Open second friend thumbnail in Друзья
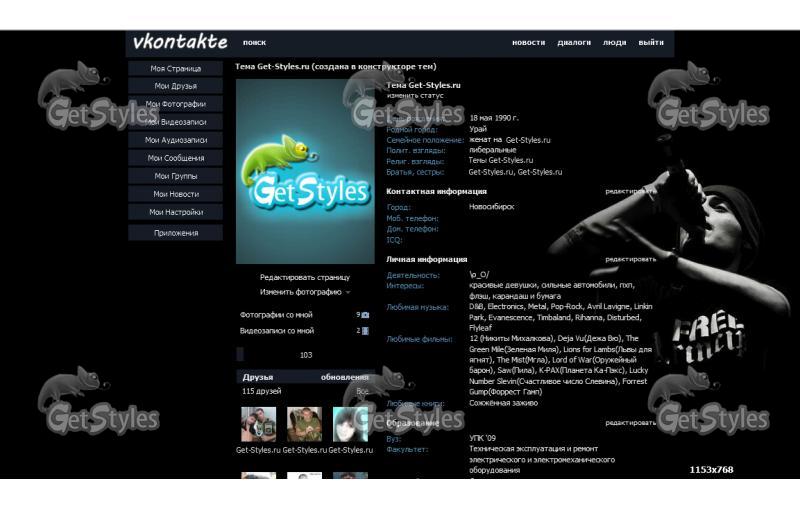 304,424
